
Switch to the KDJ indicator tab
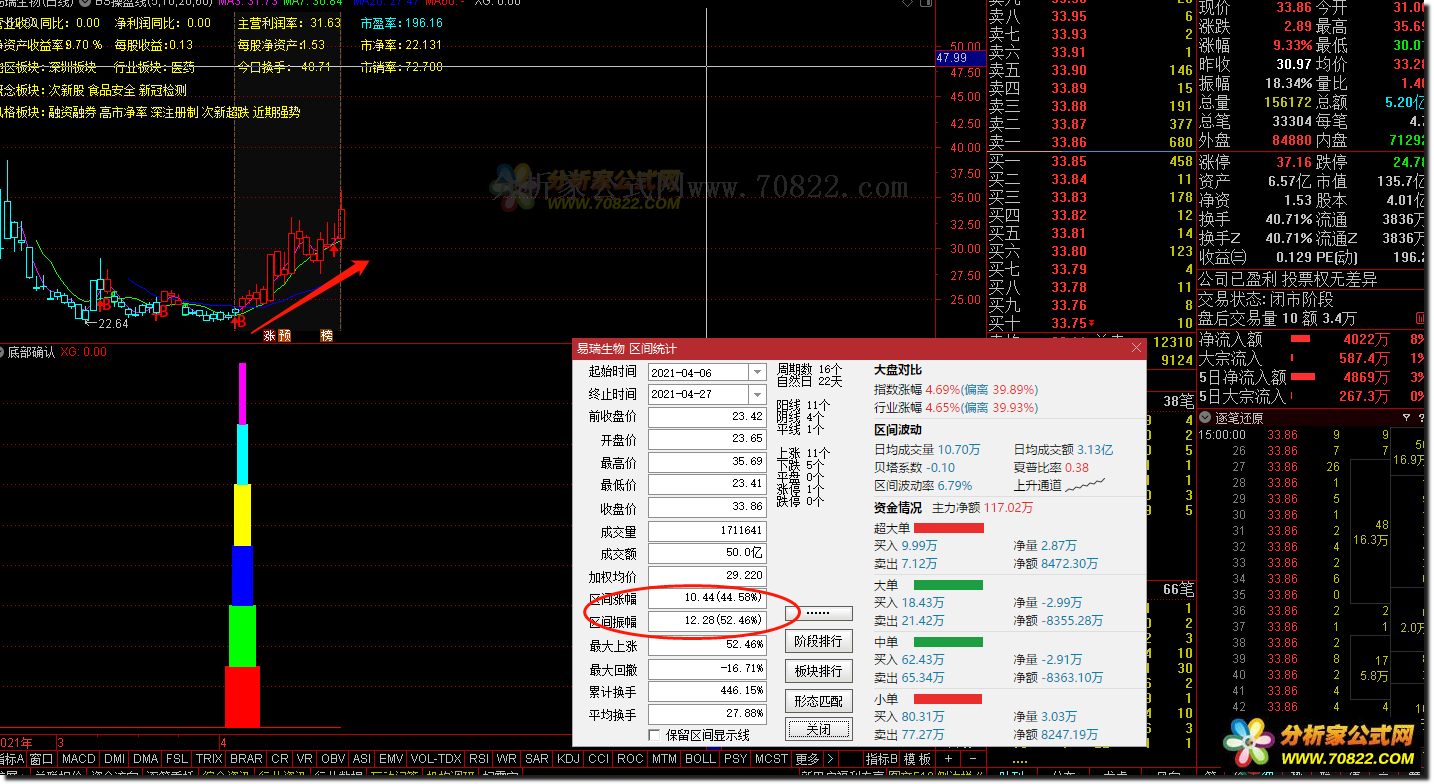tap(569, 759)
